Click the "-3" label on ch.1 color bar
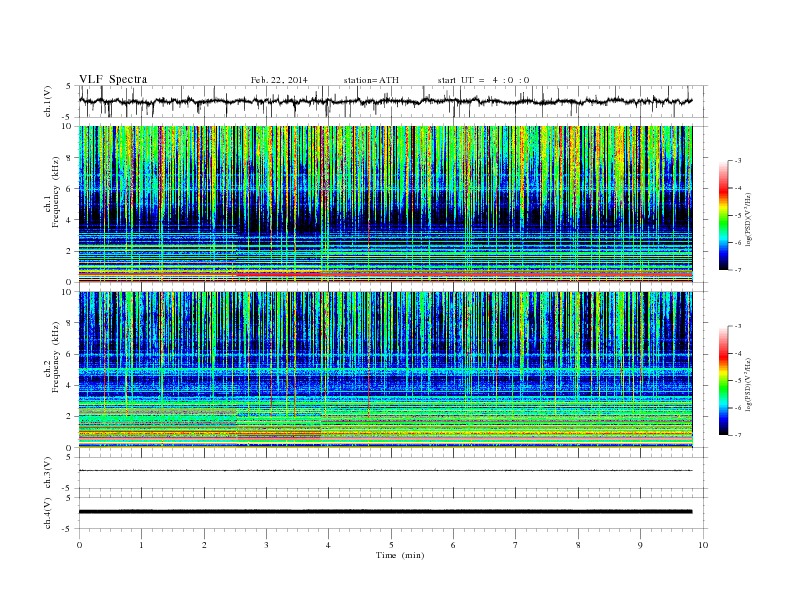 (738, 161)
